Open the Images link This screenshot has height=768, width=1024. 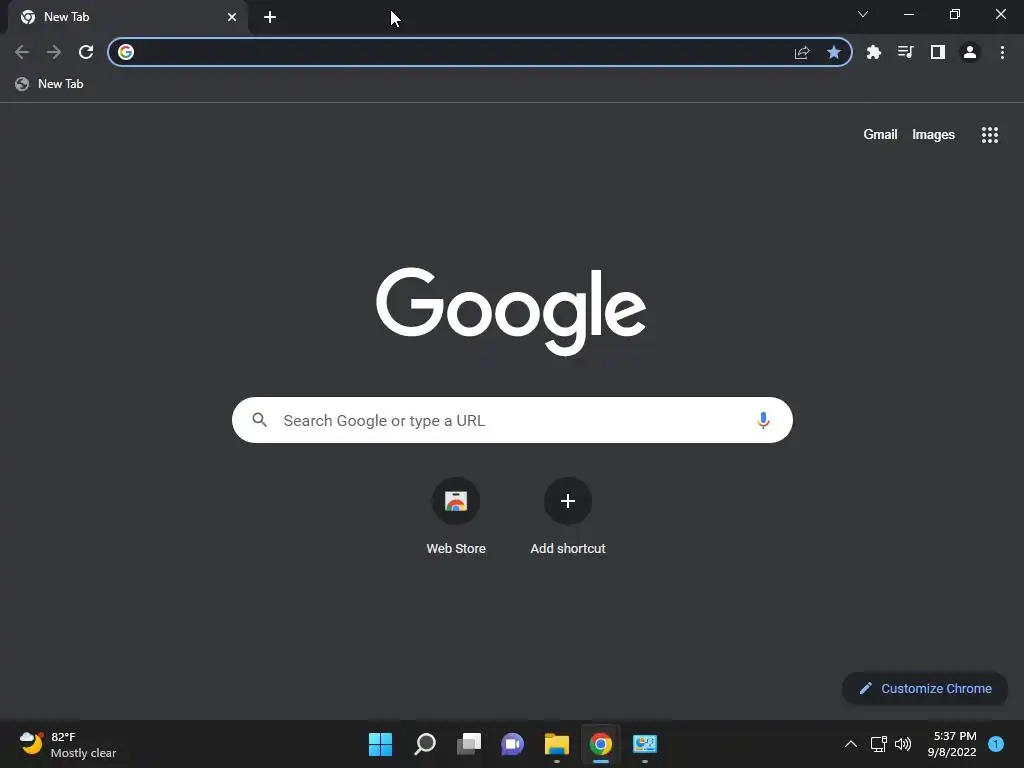coord(933,135)
